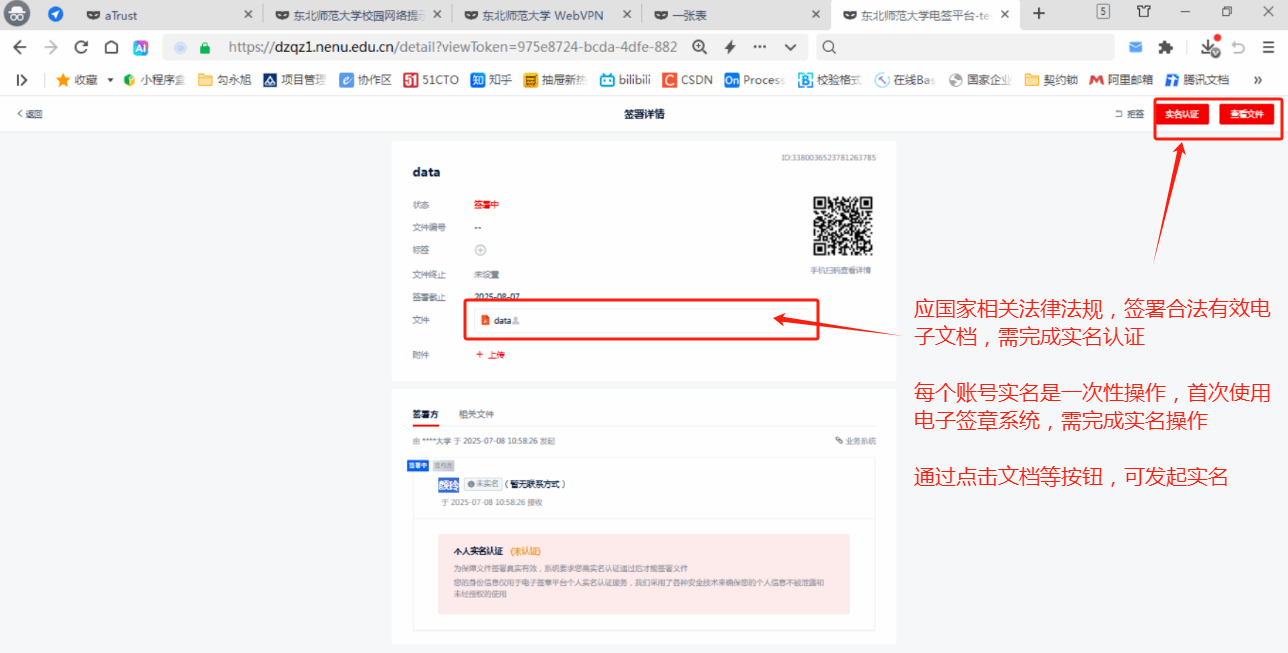Screen dimensions: 1288x653
Task: Switch to the 相关文件 tab
Action: click(x=476, y=414)
